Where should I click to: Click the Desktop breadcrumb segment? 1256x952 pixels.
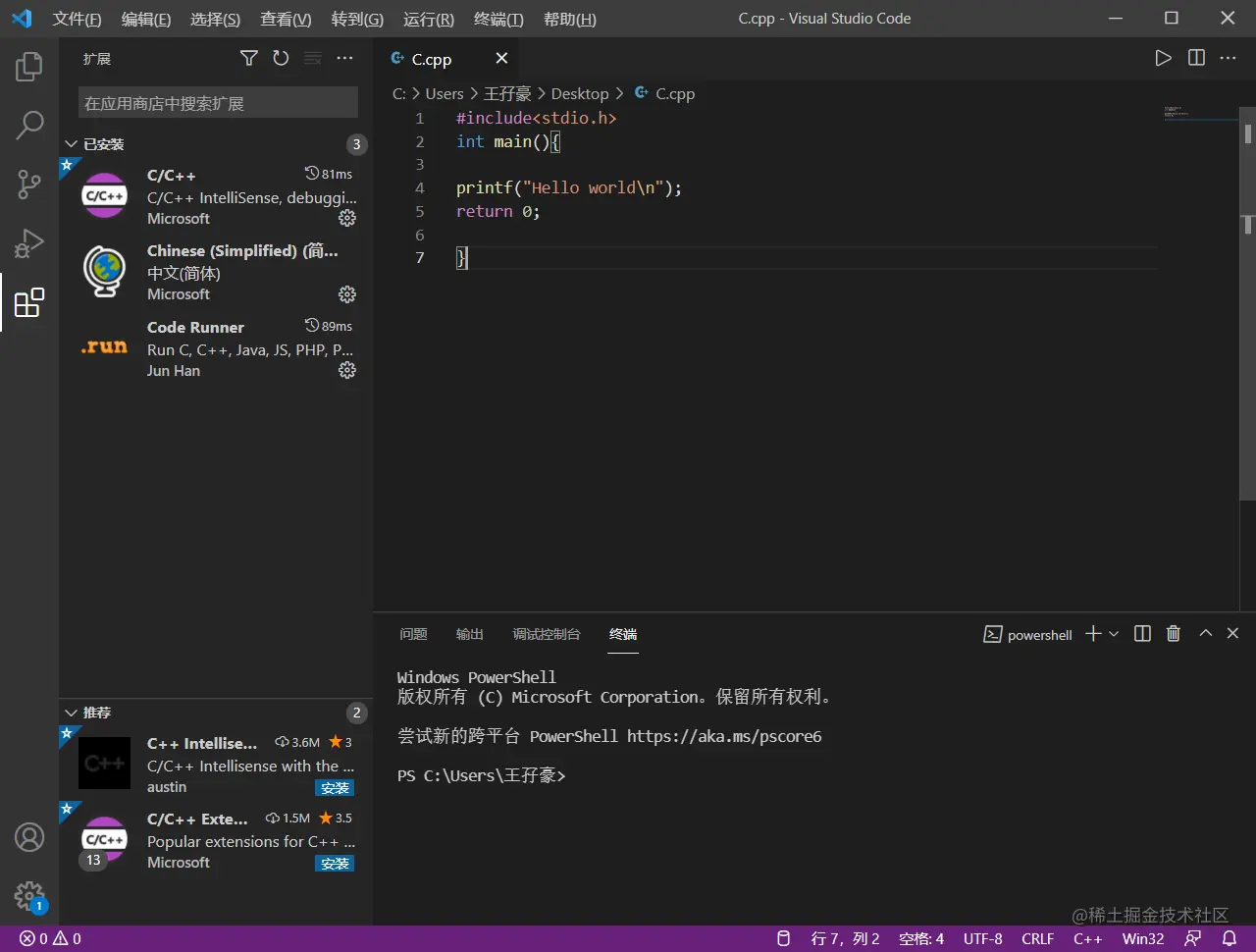(x=580, y=93)
